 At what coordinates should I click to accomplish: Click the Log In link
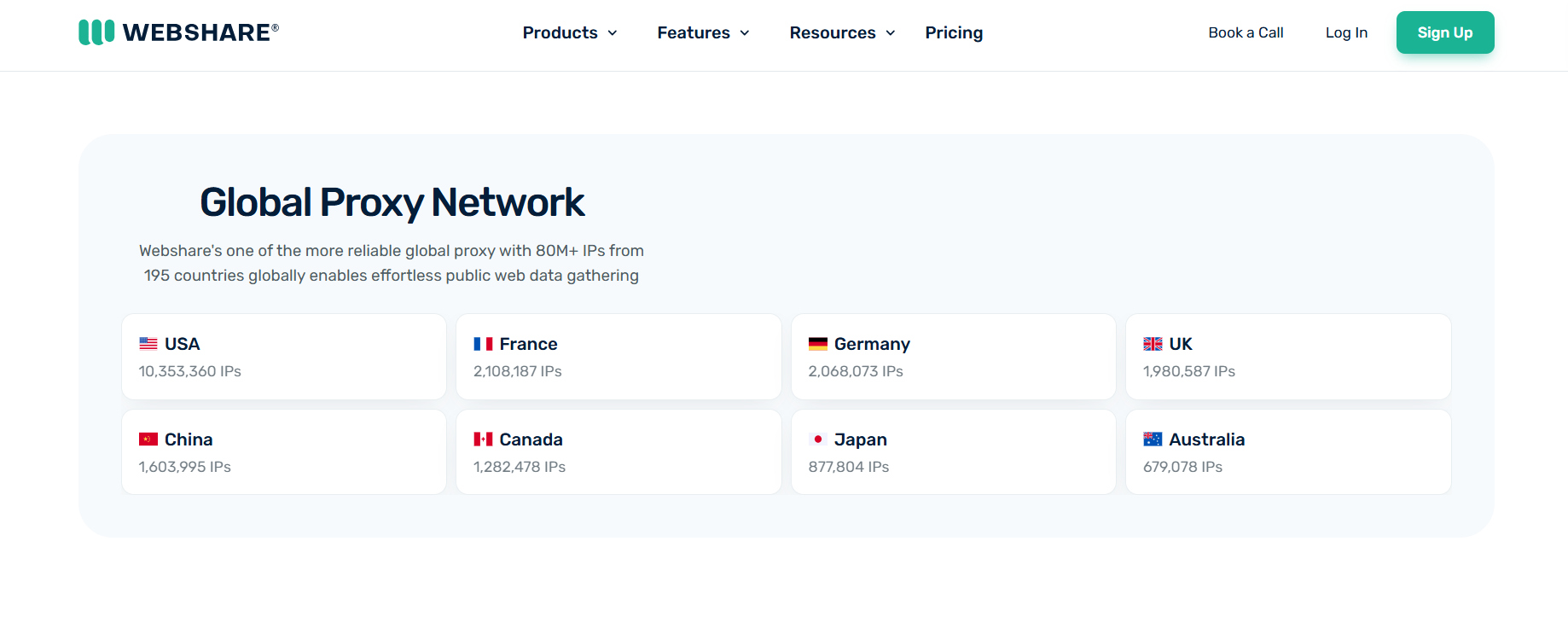coord(1346,32)
